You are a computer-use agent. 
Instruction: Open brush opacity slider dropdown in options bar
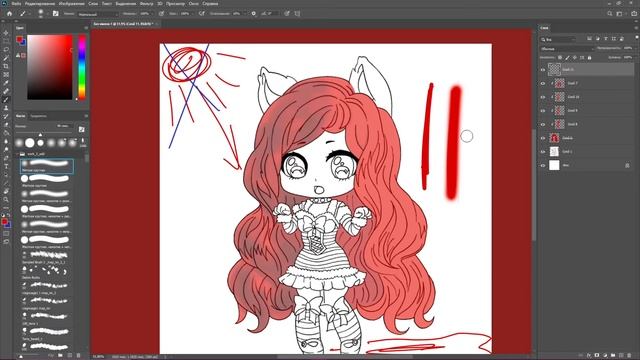[152, 13]
